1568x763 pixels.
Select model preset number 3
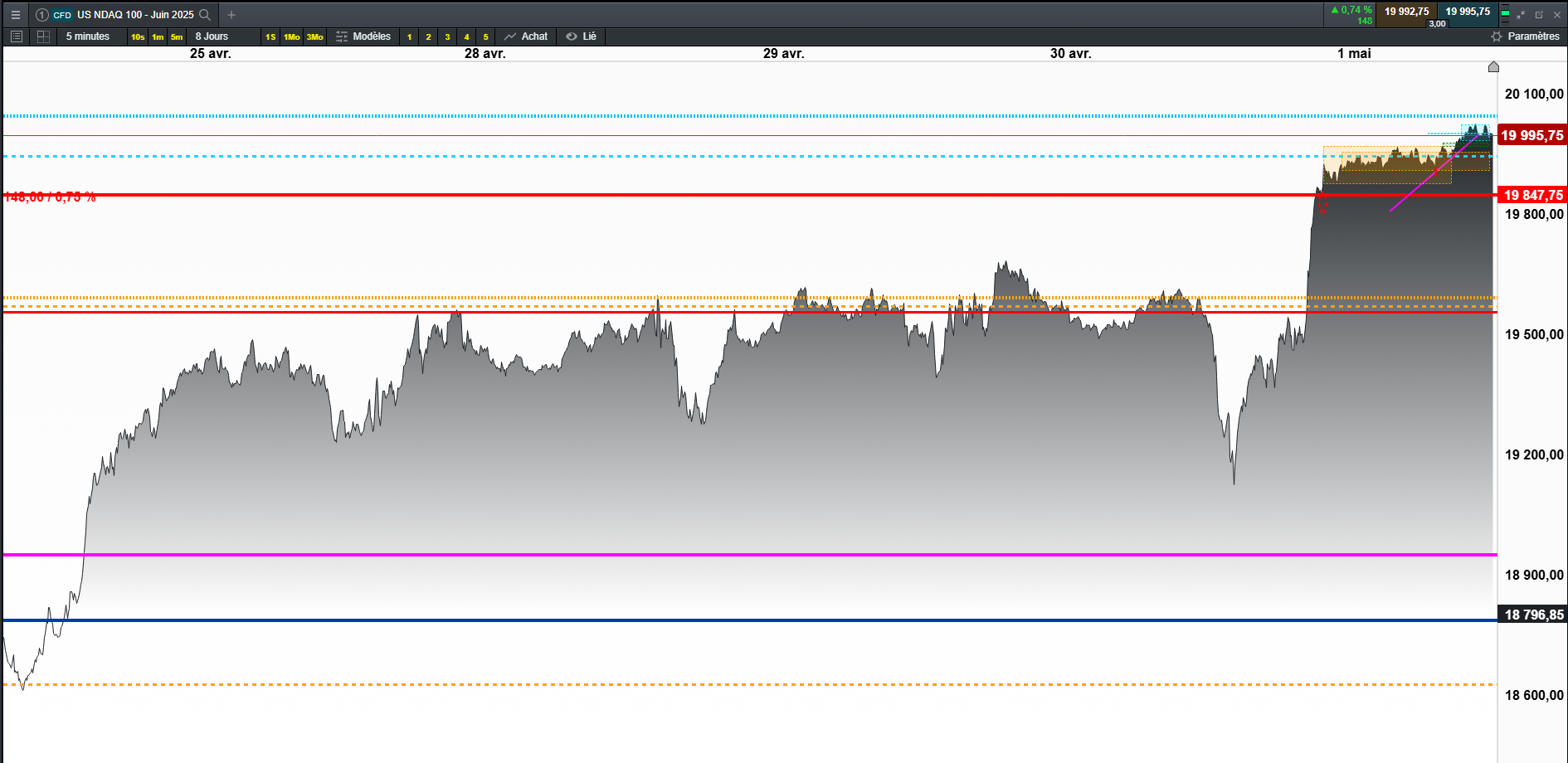pos(447,36)
